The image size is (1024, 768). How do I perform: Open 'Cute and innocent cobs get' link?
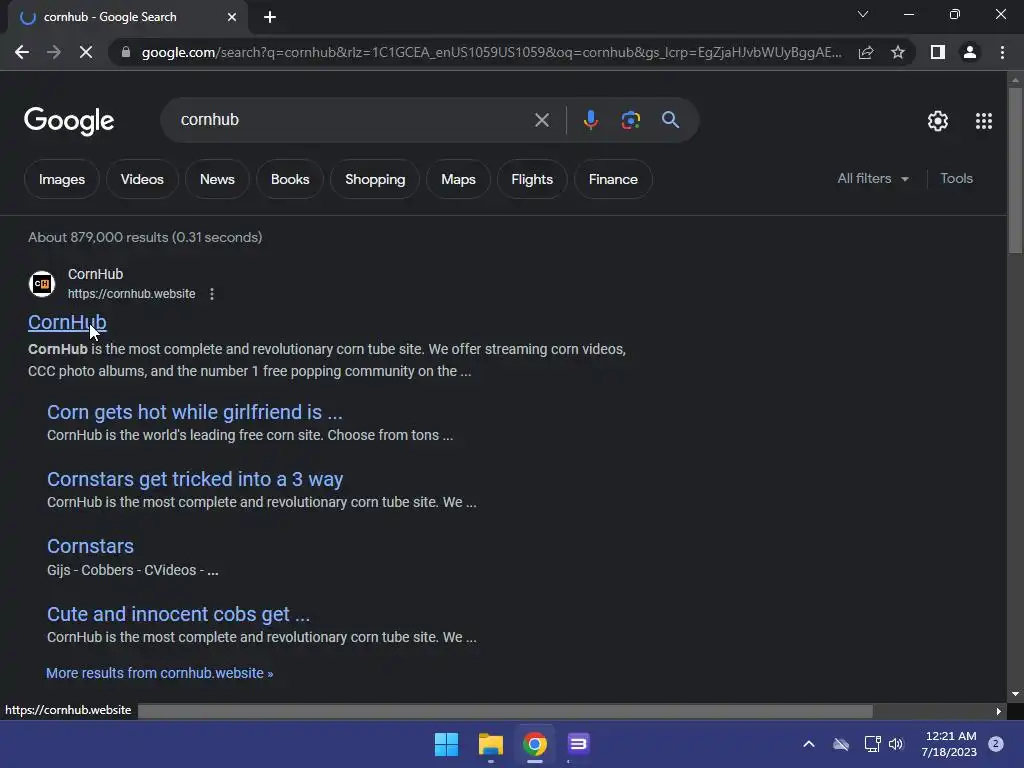point(178,615)
